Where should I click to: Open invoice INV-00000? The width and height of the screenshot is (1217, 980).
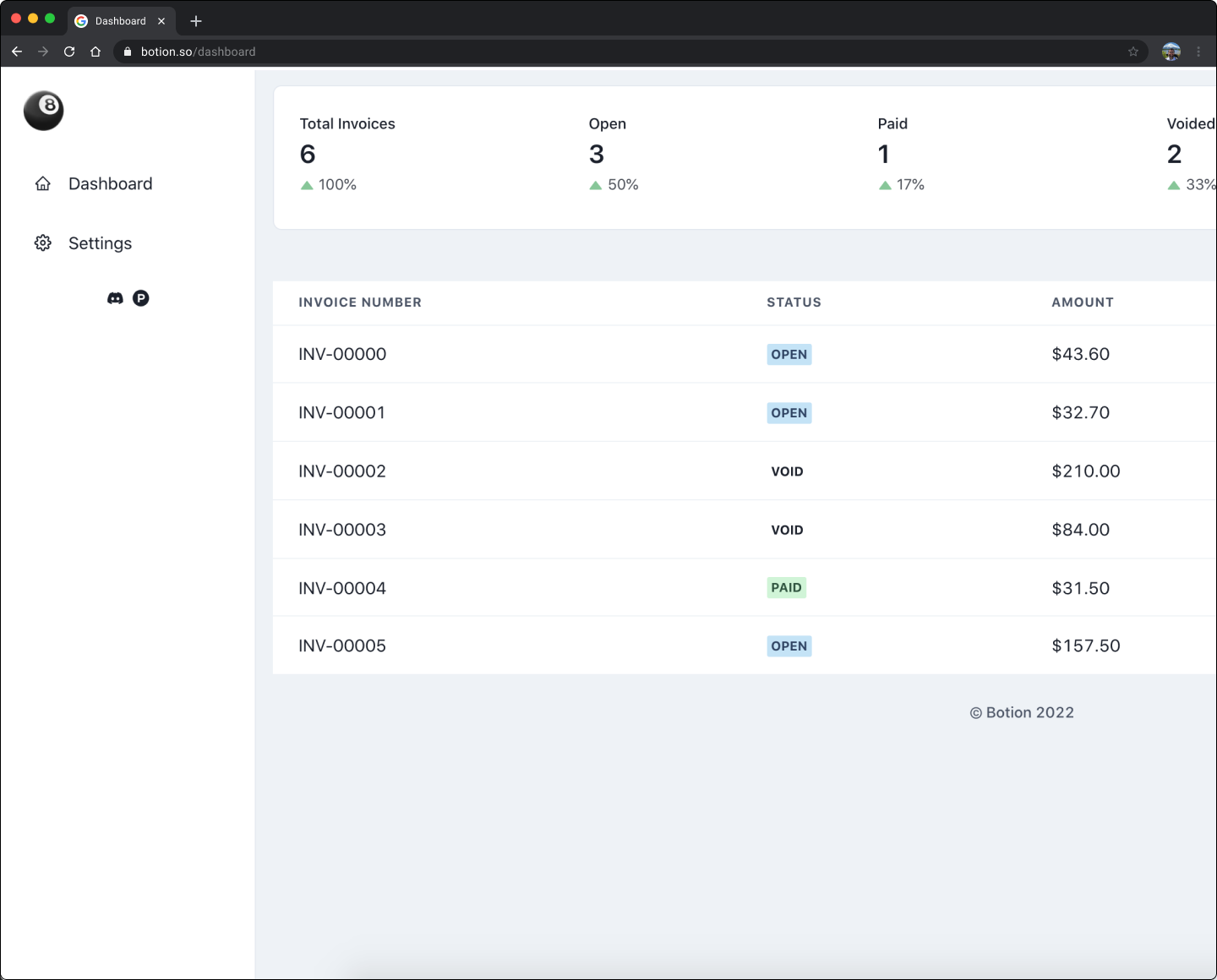click(342, 355)
